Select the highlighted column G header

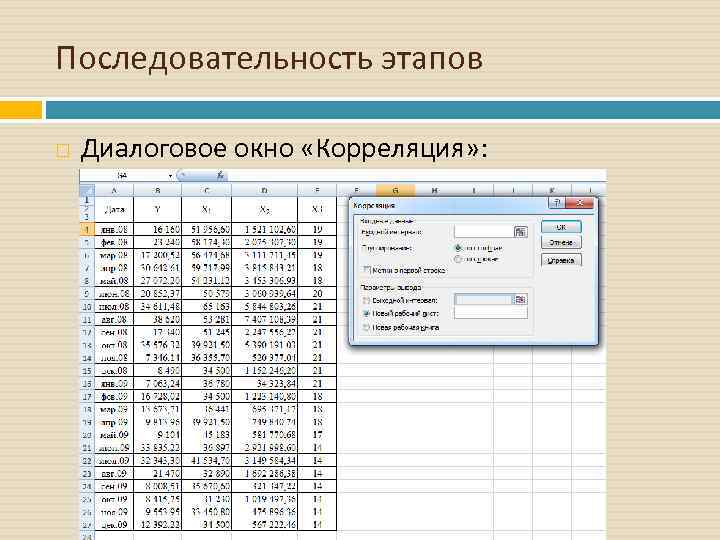pos(395,190)
